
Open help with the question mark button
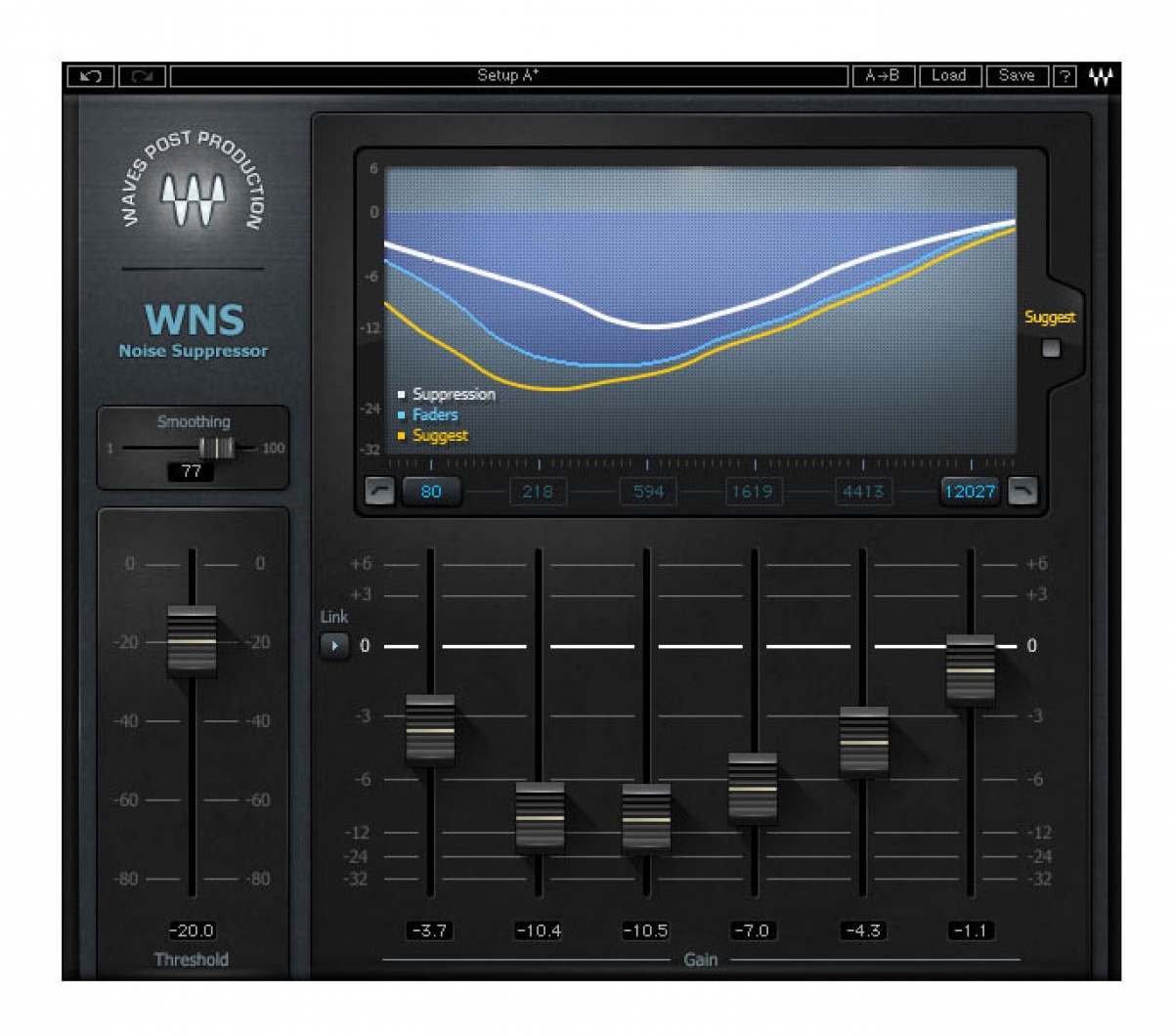click(x=1064, y=75)
